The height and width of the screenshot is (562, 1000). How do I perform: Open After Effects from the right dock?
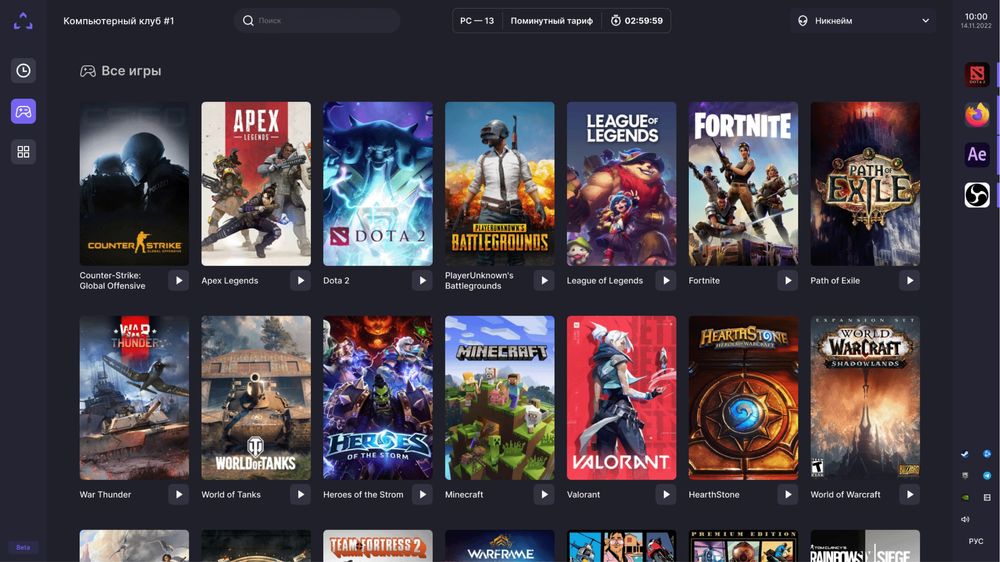tap(976, 155)
